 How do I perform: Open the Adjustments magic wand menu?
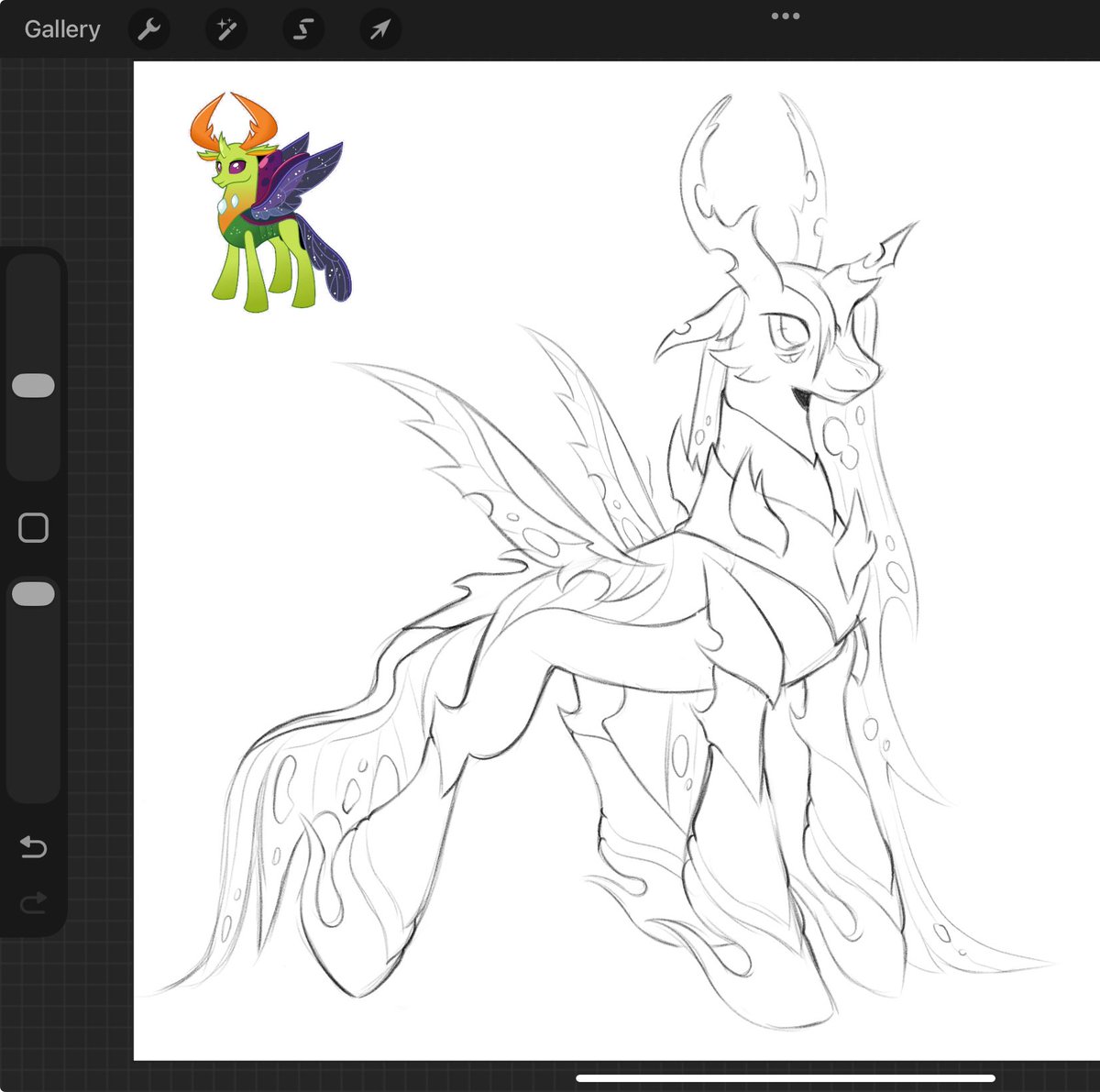[x=225, y=30]
